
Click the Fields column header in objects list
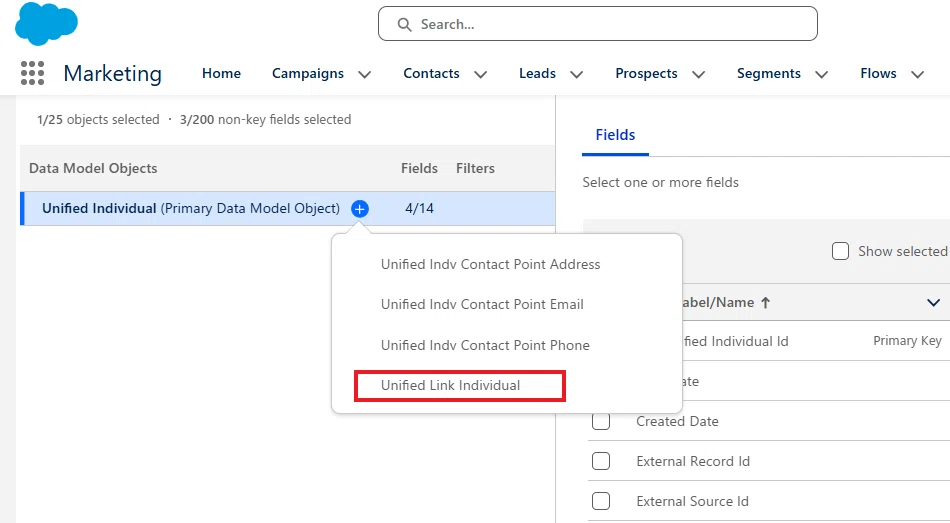(419, 168)
